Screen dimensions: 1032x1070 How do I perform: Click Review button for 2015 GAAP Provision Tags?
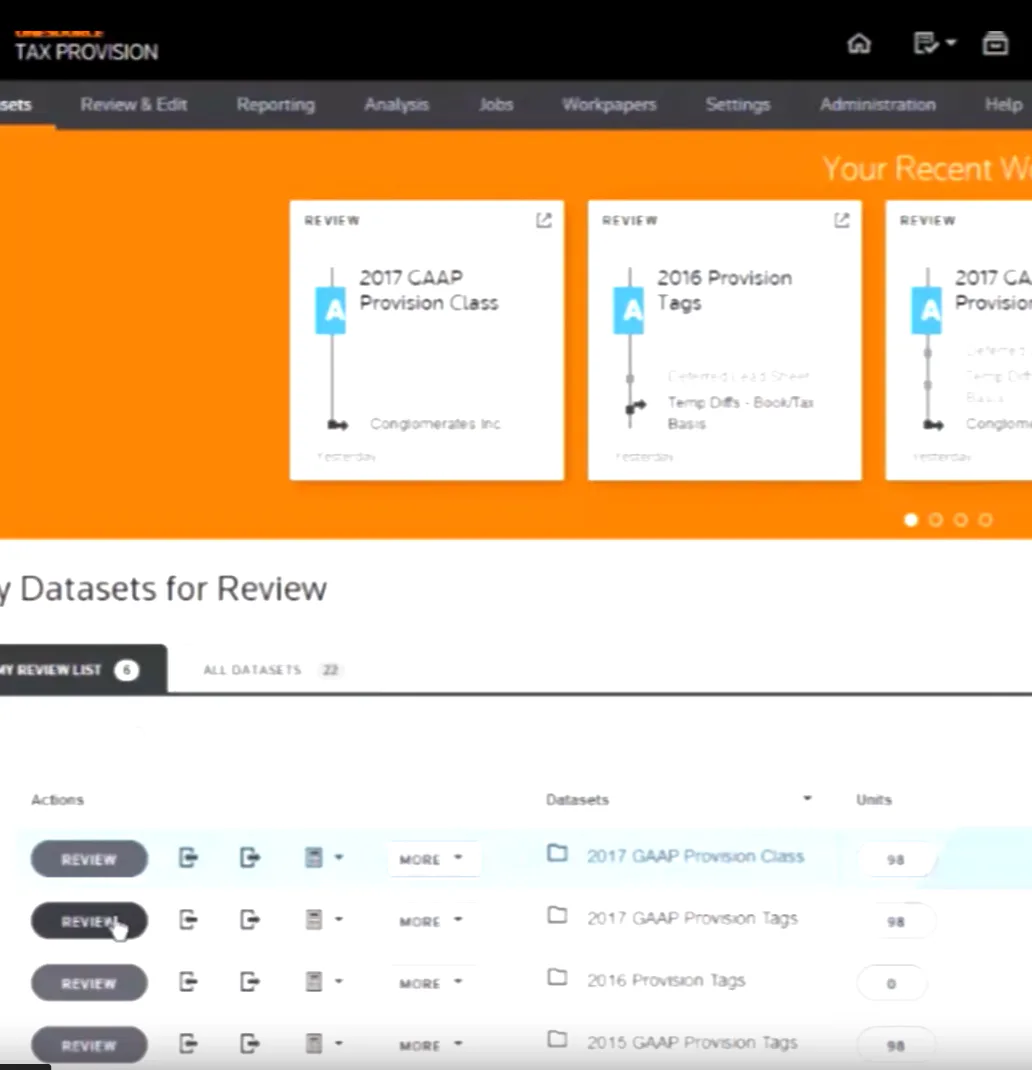[89, 1045]
